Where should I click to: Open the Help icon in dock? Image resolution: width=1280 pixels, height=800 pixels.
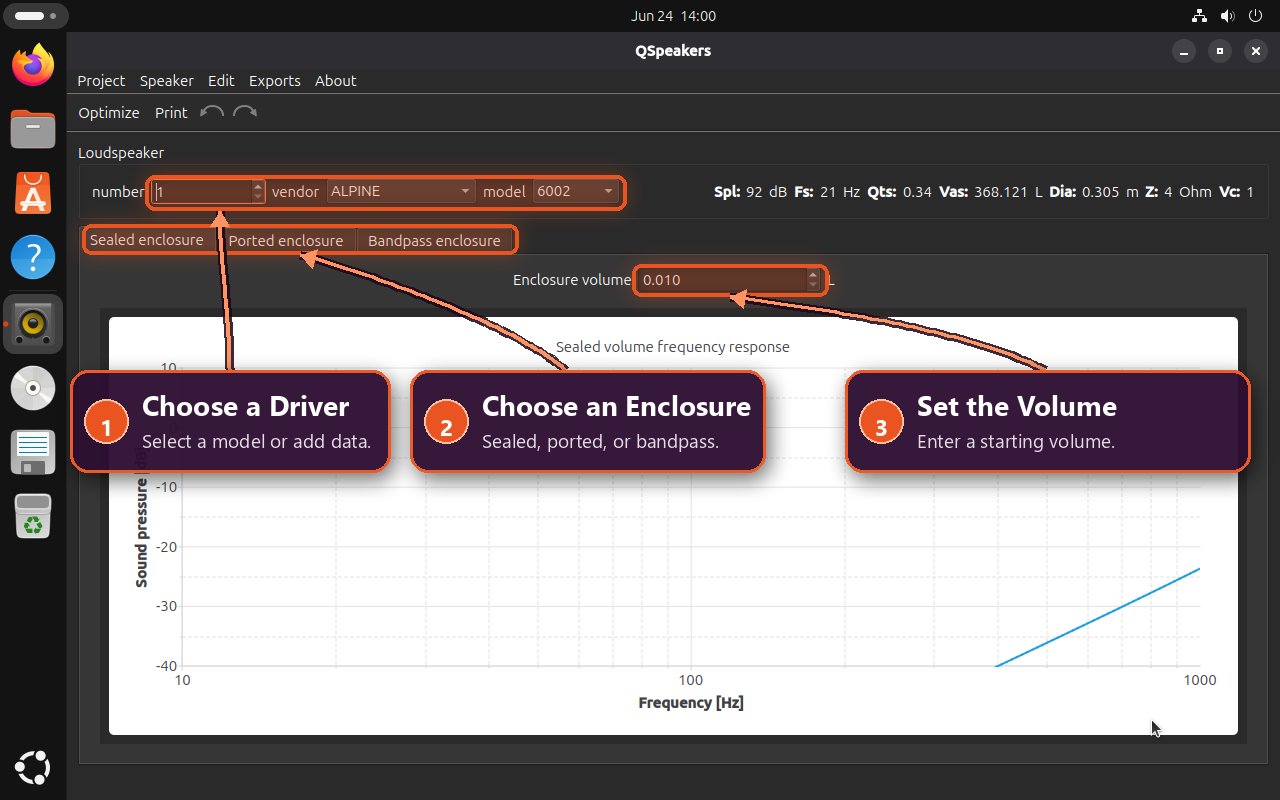[33, 258]
